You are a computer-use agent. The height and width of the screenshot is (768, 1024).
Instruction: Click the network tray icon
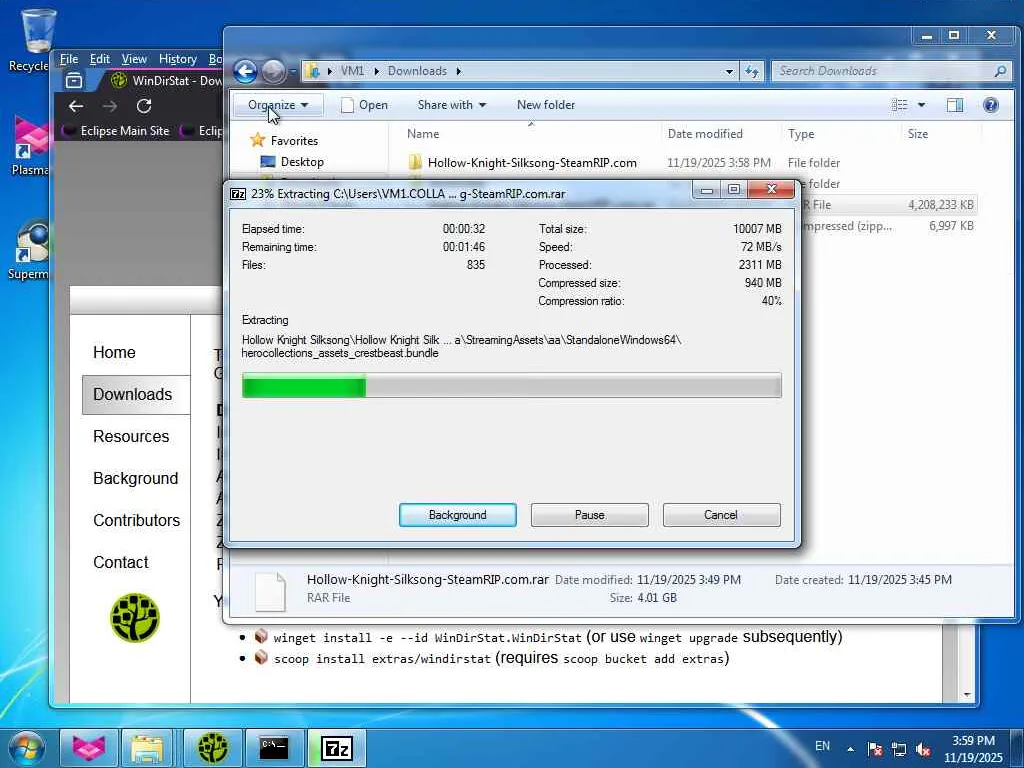click(x=899, y=749)
